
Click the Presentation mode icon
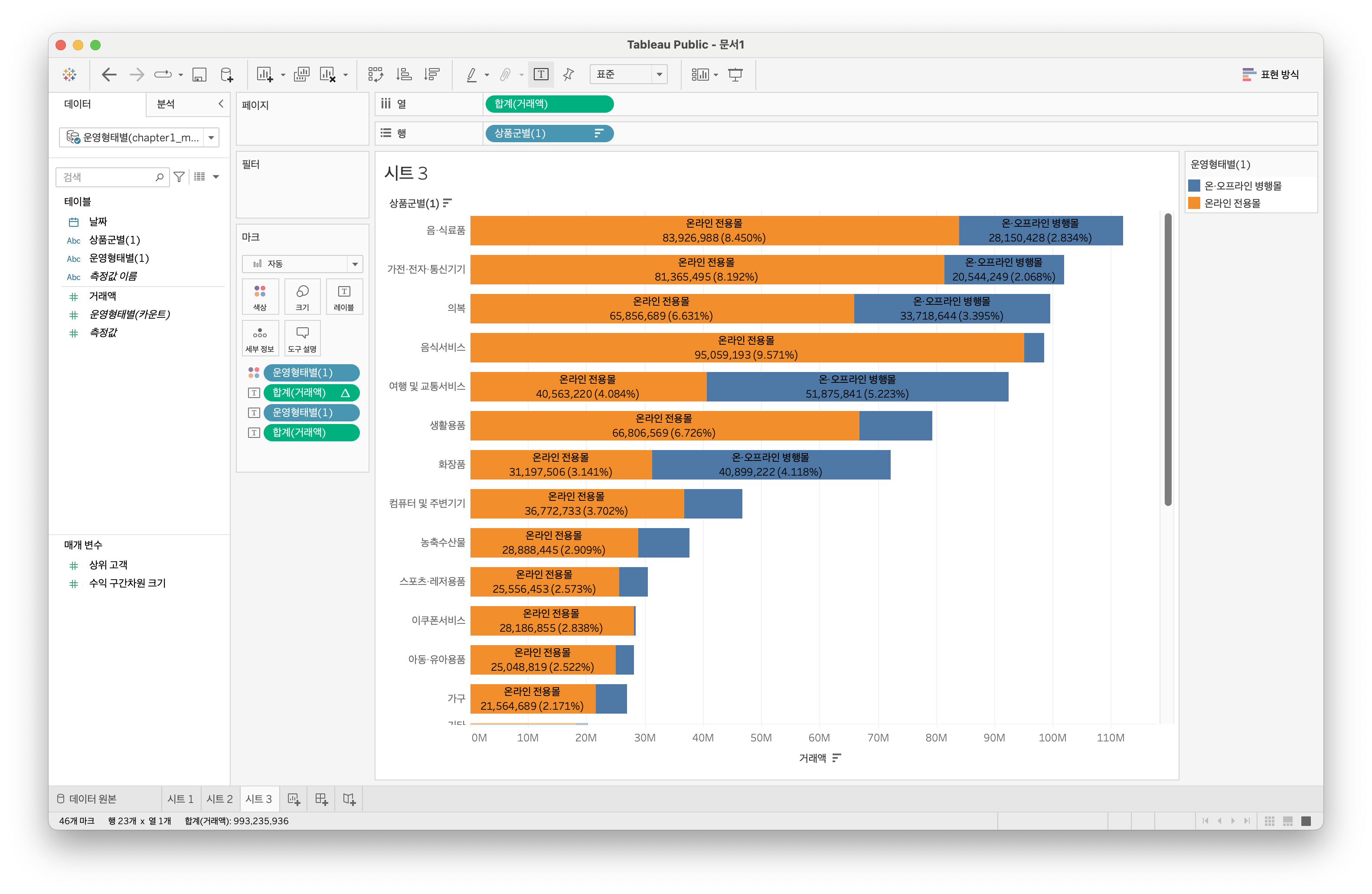click(x=735, y=75)
